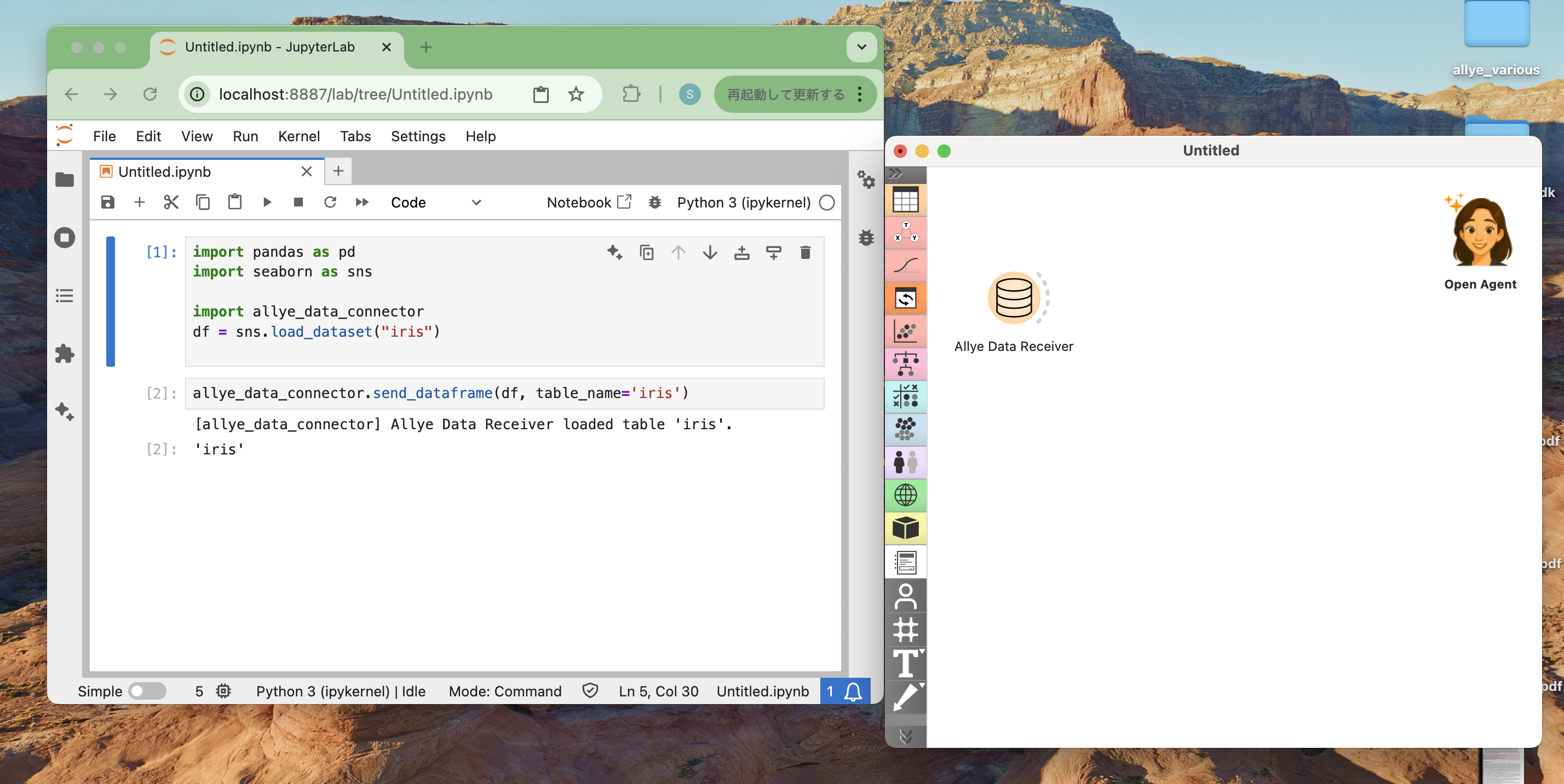Image resolution: width=1564 pixels, height=784 pixels.
Task: Open the Kernel menu
Action: (298, 136)
